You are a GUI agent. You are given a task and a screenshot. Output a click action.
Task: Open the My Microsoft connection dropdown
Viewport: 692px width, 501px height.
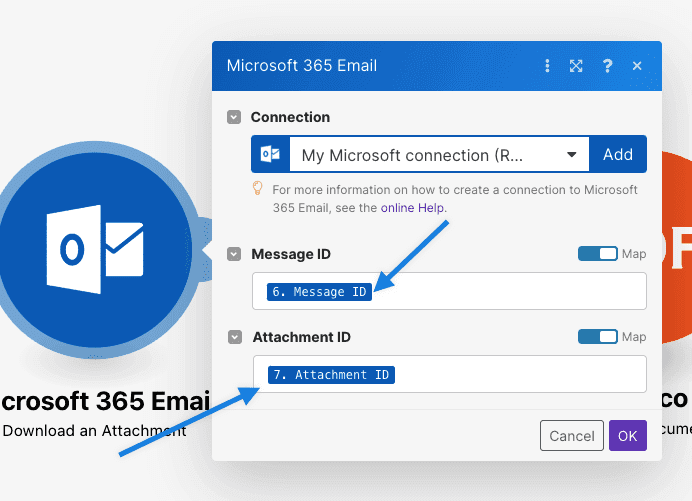coord(439,154)
